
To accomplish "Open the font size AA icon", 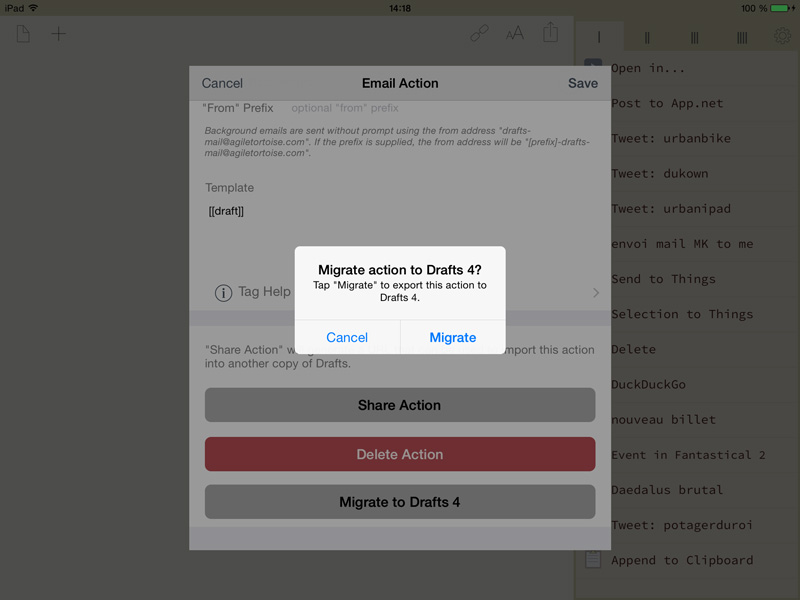I will (x=515, y=34).
